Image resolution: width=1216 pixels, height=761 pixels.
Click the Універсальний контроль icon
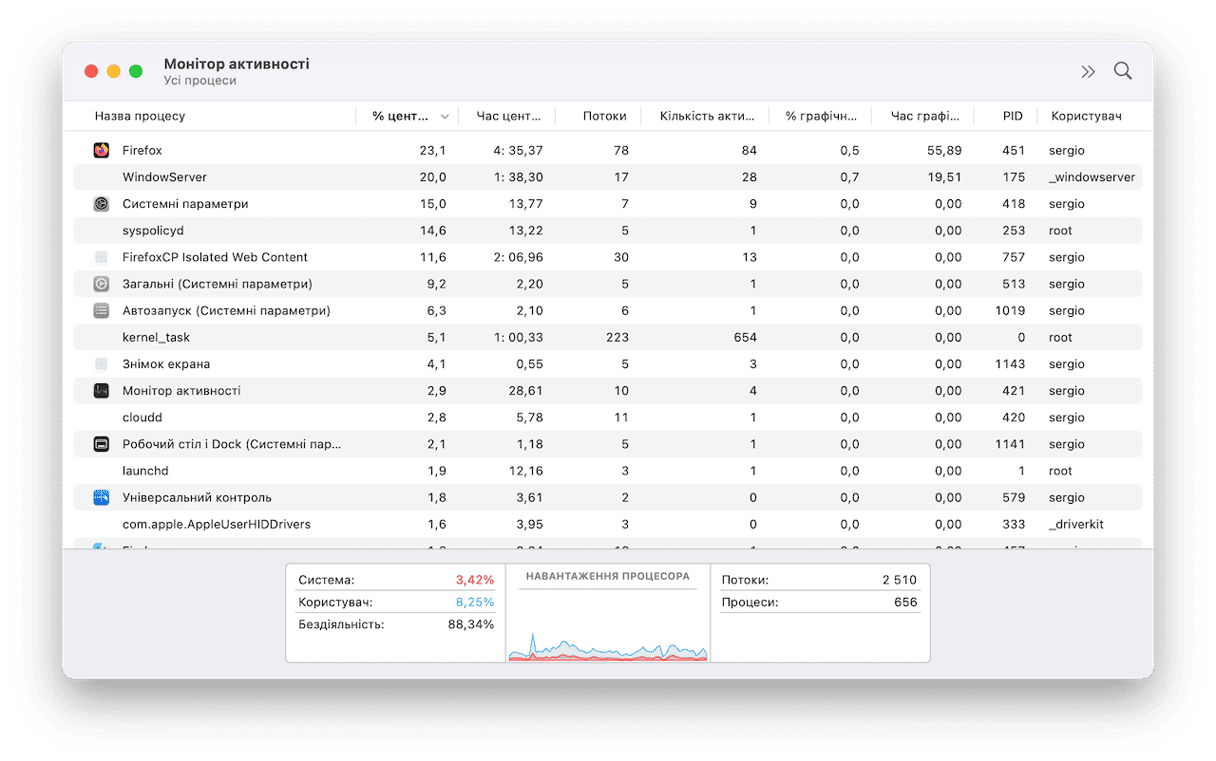click(101, 498)
